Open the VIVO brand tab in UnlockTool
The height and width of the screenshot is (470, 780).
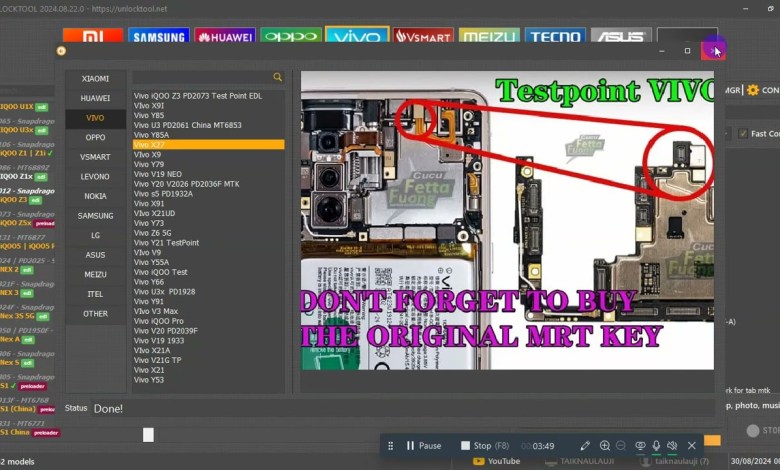[x=357, y=34]
